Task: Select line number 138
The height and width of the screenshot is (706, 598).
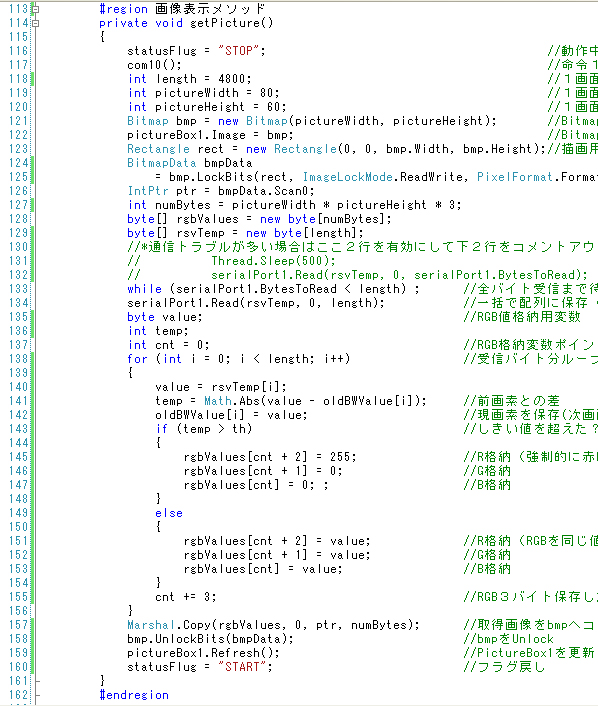Action: point(18,359)
